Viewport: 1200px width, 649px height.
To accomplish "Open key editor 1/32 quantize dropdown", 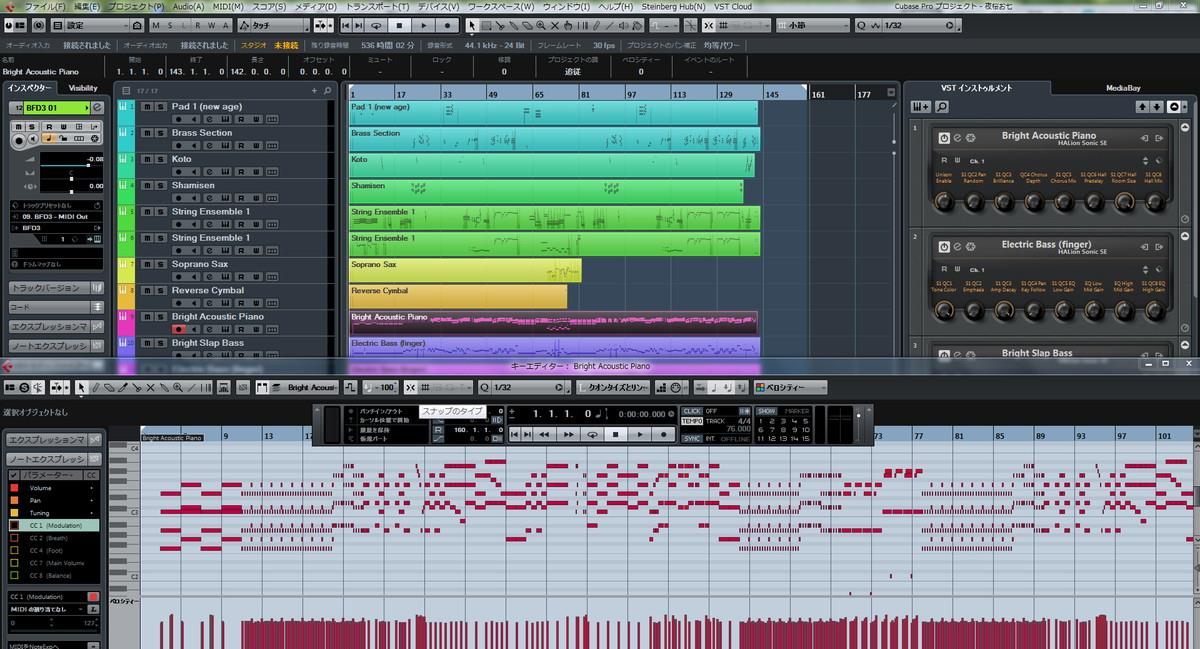I will click(x=525, y=387).
